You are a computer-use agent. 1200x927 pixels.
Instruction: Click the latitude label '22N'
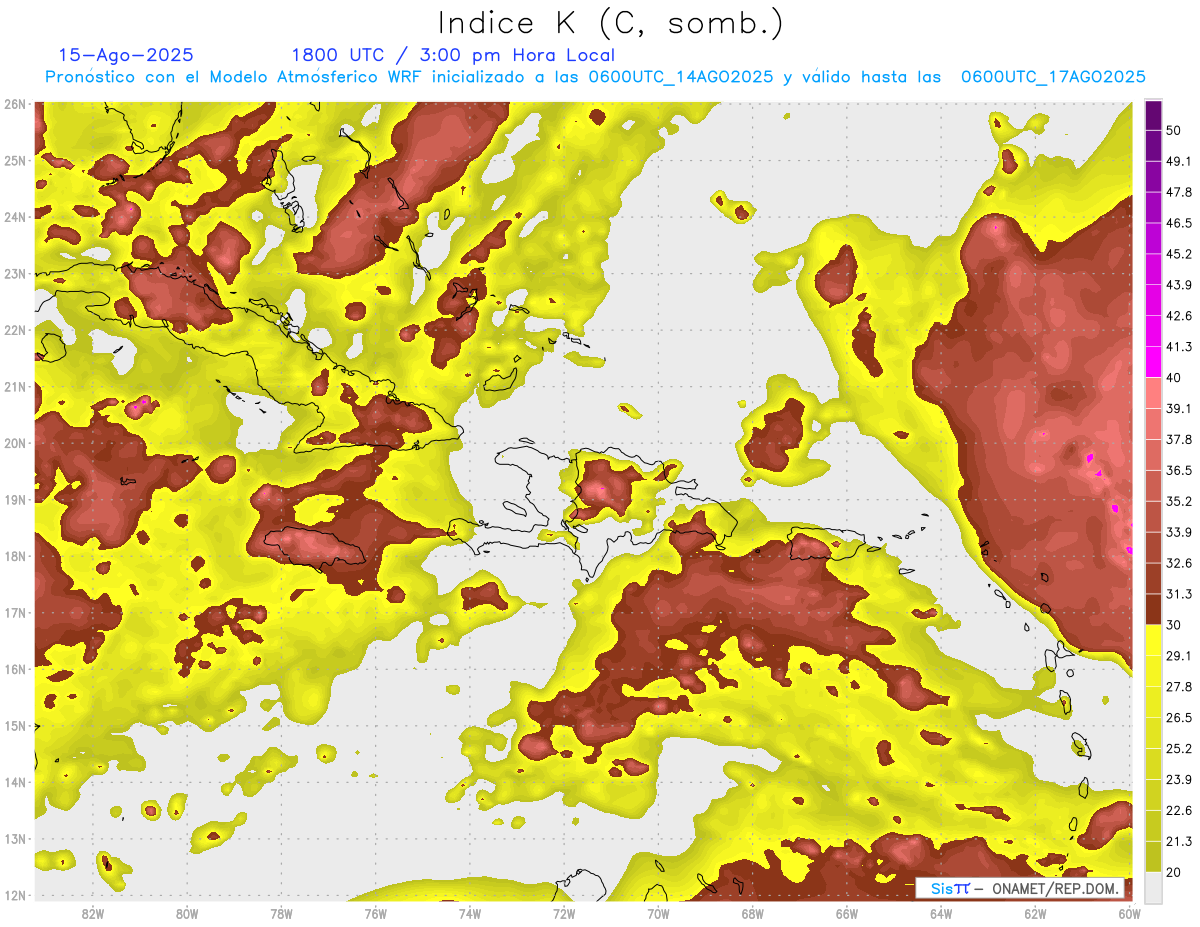pos(15,330)
